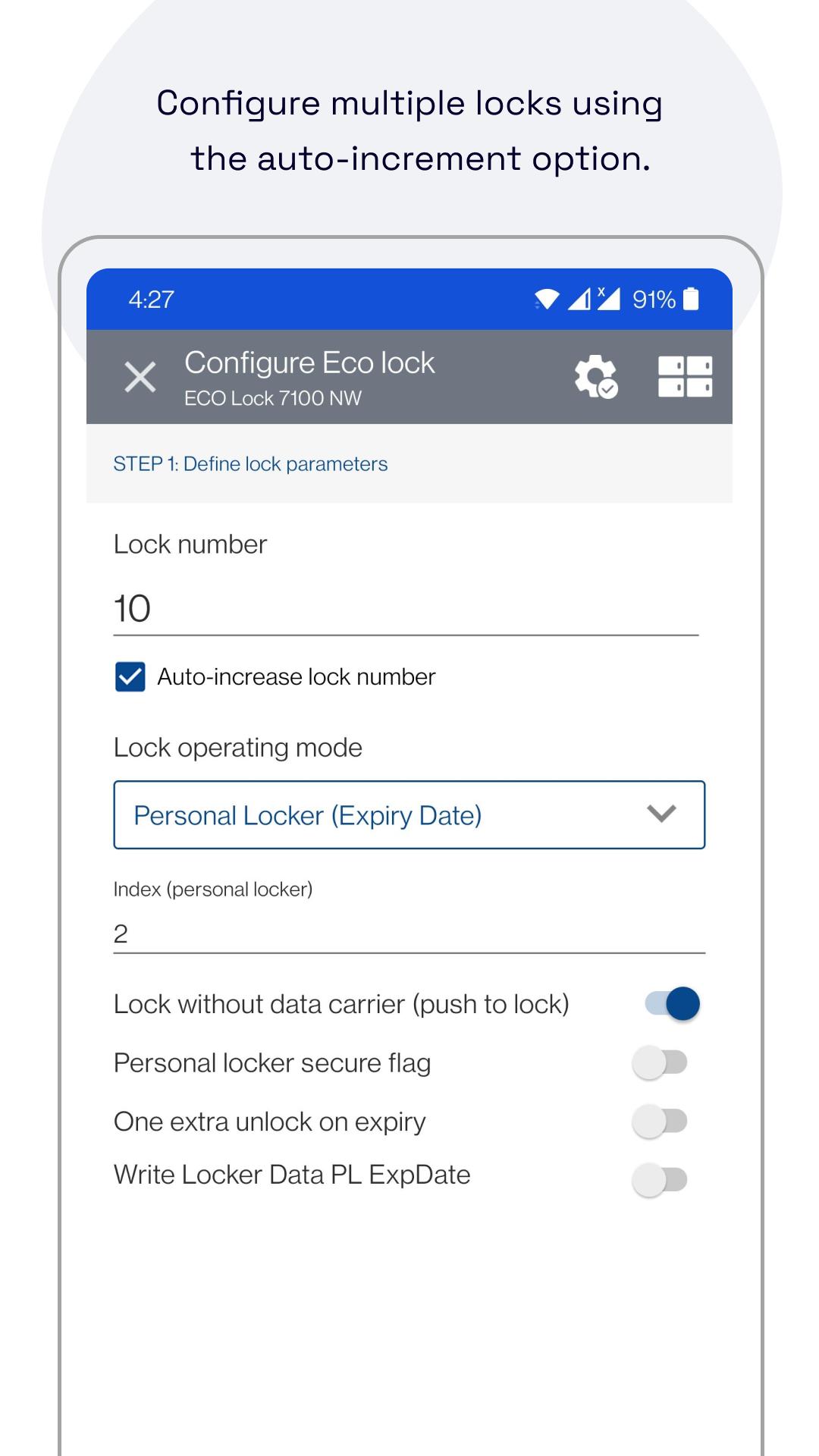This screenshot has width=819, height=1456.
Task: Edit the Index personal locker field
Action: [408, 934]
